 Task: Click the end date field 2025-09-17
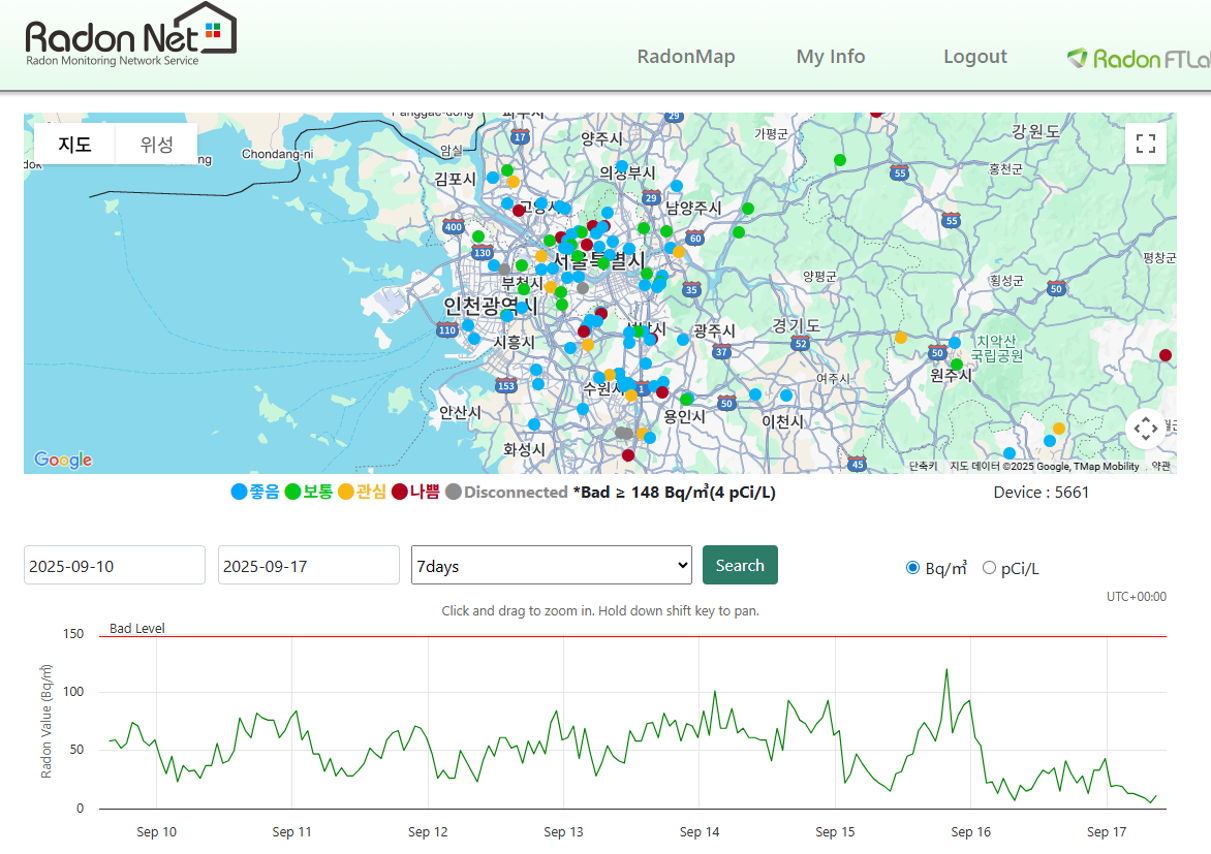(x=308, y=565)
